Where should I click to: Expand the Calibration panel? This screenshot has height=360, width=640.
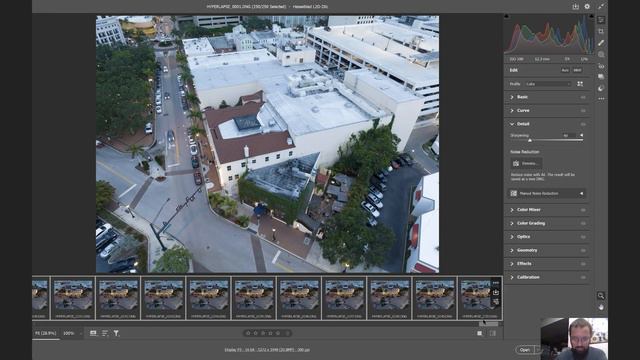(x=512, y=277)
